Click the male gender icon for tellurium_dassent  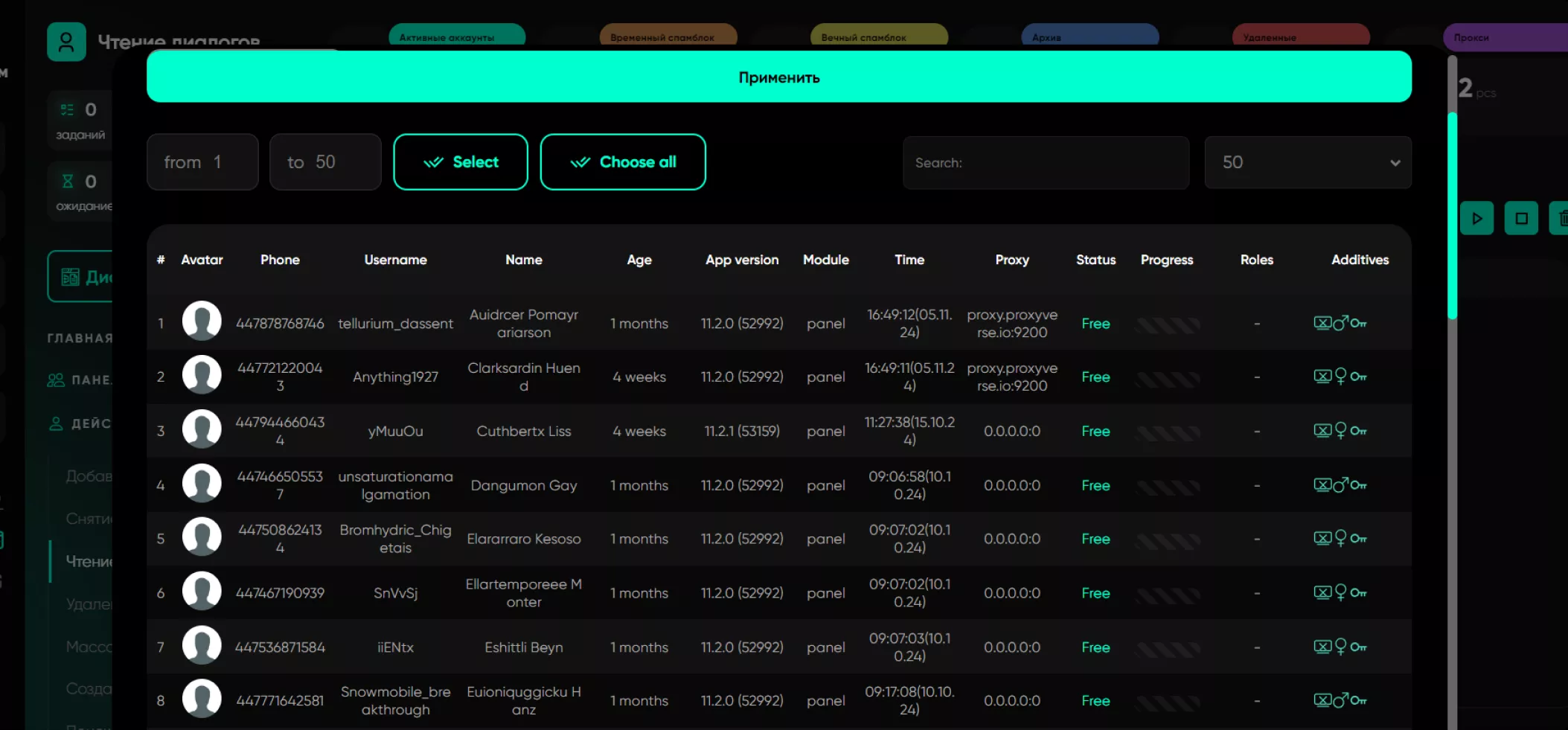[1341, 323]
